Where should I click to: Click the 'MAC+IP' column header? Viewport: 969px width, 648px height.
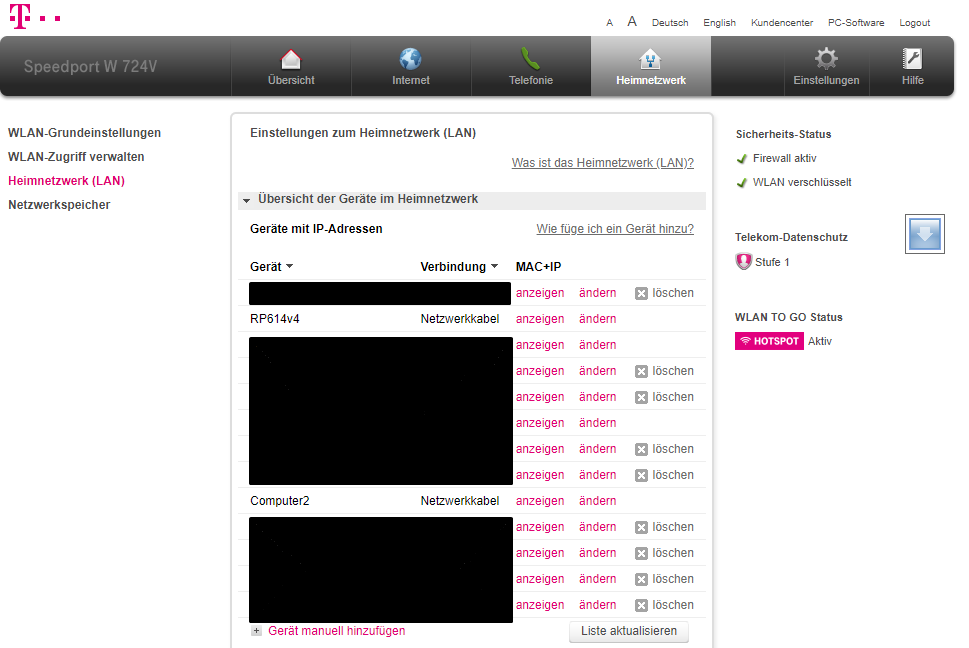(538, 267)
